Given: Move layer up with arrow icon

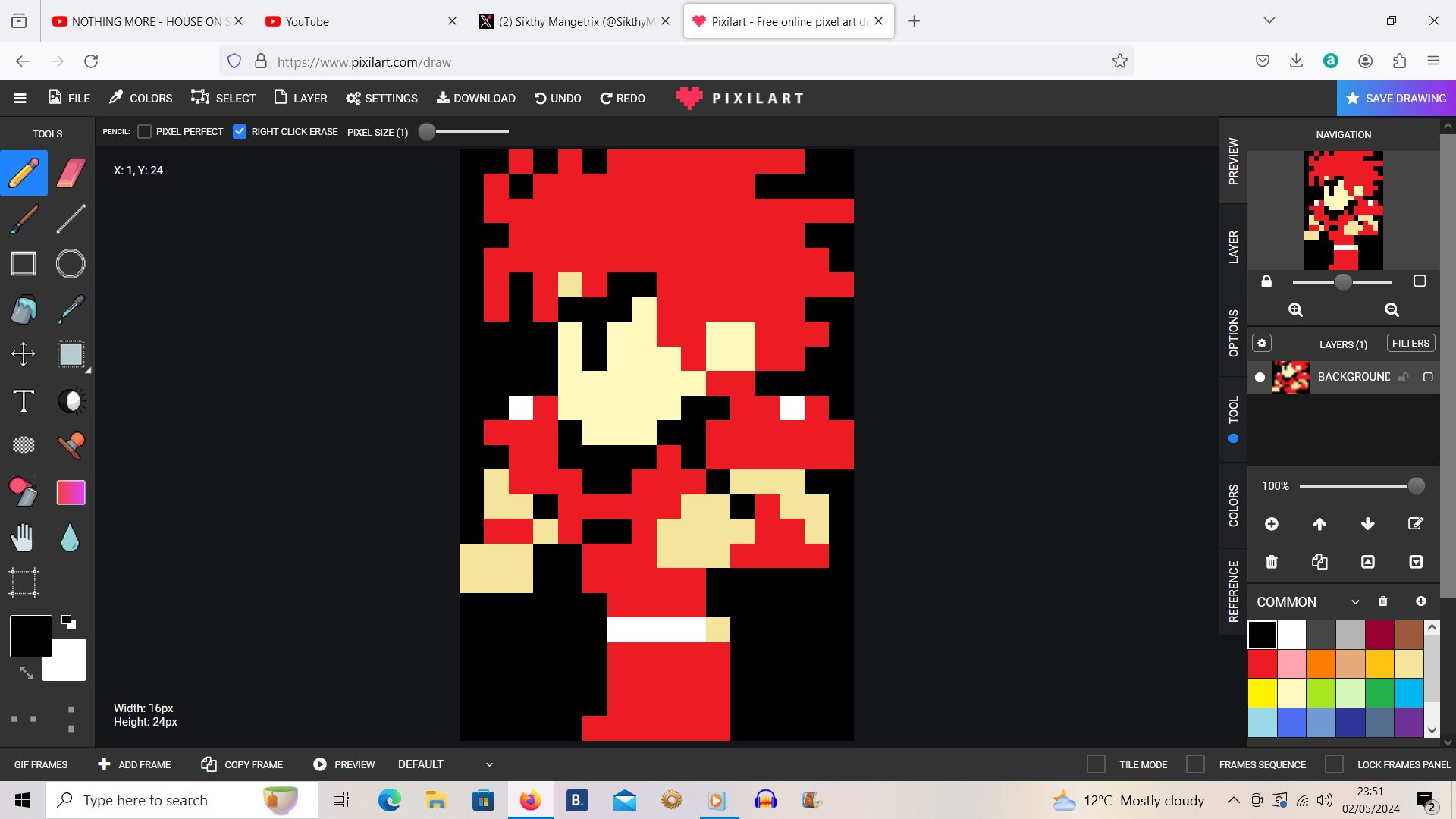Looking at the screenshot, I should coord(1319,524).
